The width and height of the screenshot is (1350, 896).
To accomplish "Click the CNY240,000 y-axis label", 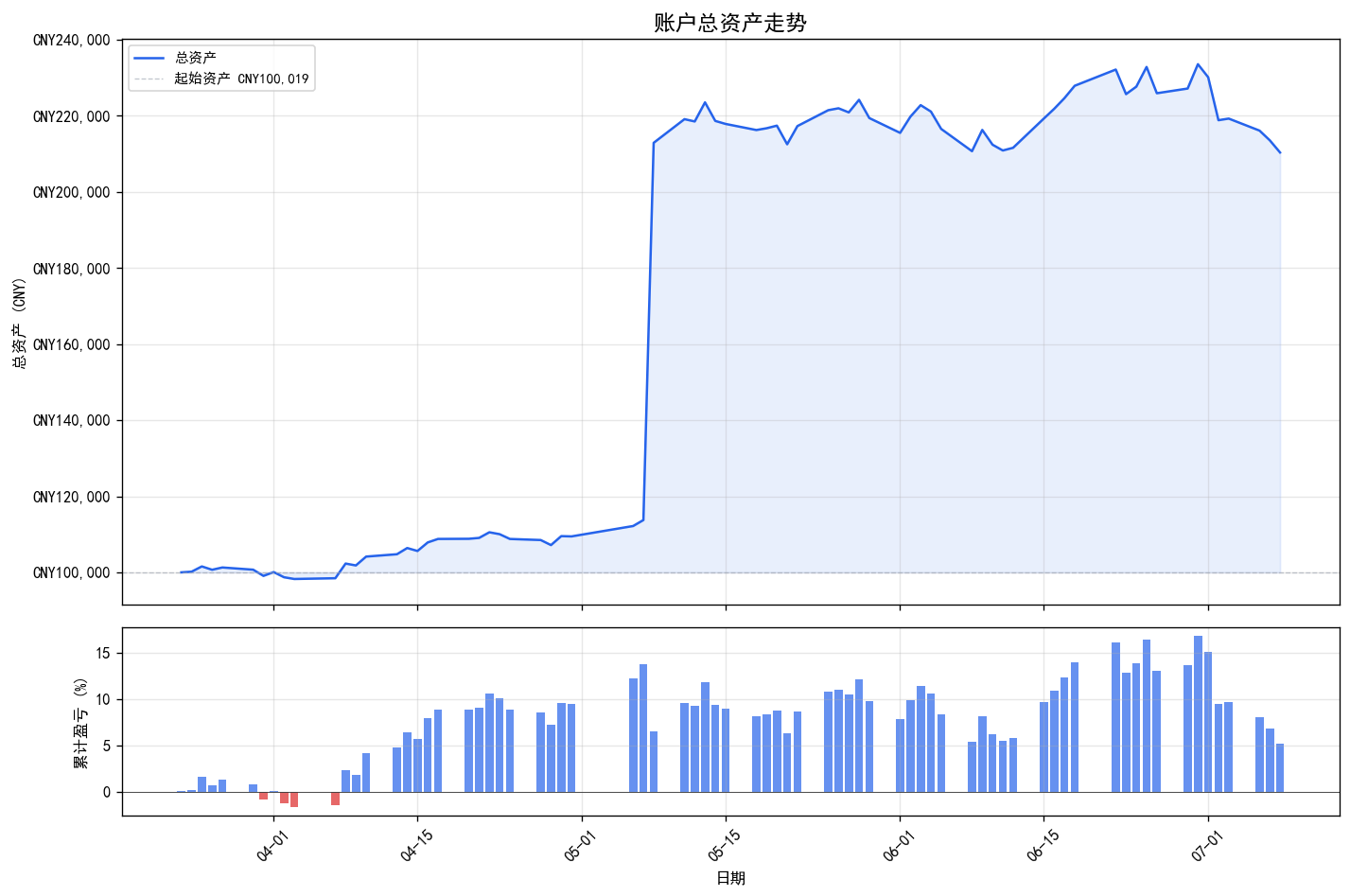I will (x=72, y=41).
